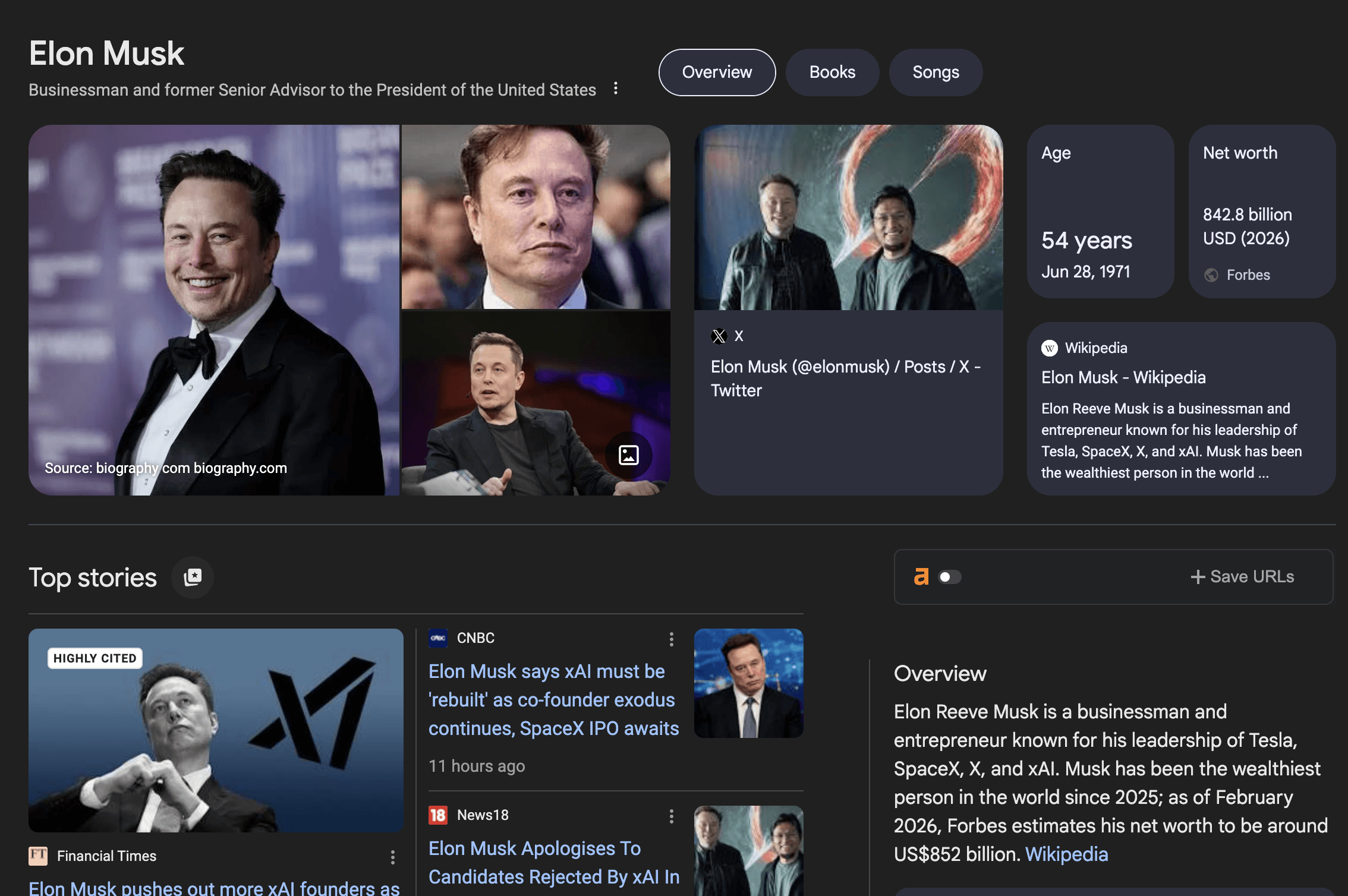The width and height of the screenshot is (1348, 896).
Task: Click the orange extension 'a' icon
Action: 921,576
